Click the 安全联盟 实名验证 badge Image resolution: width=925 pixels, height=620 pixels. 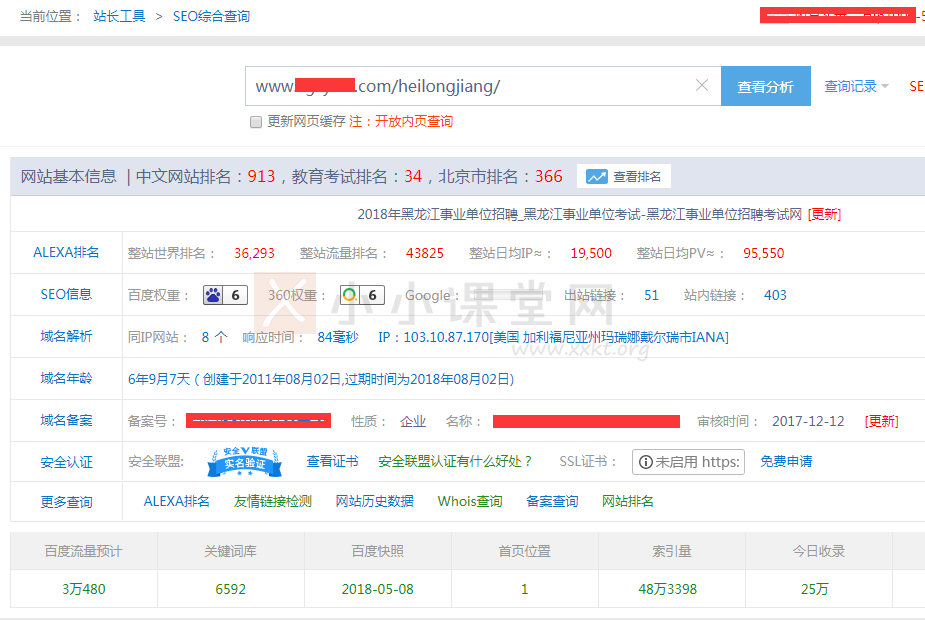pos(244,462)
